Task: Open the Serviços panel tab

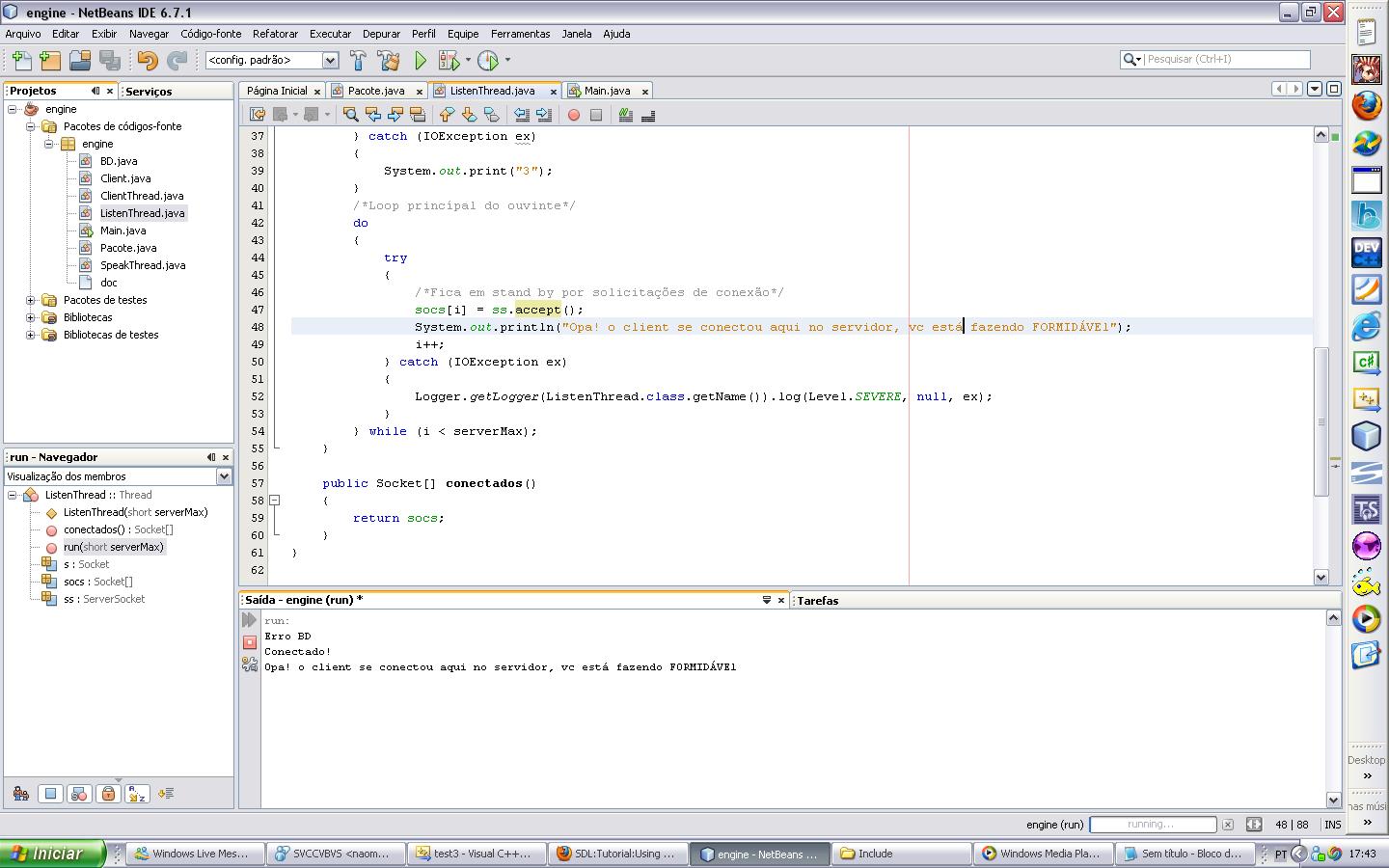Action: [149, 92]
